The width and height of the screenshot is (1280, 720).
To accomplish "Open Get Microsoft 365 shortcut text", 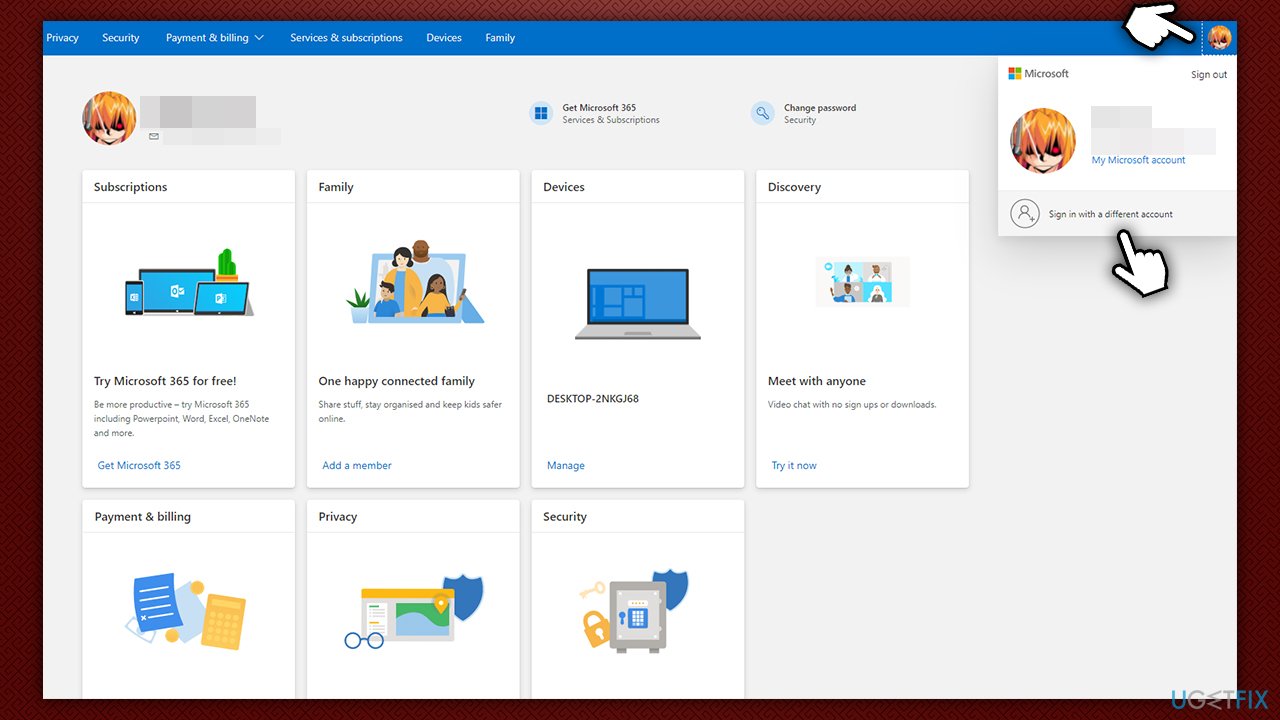I will click(599, 108).
